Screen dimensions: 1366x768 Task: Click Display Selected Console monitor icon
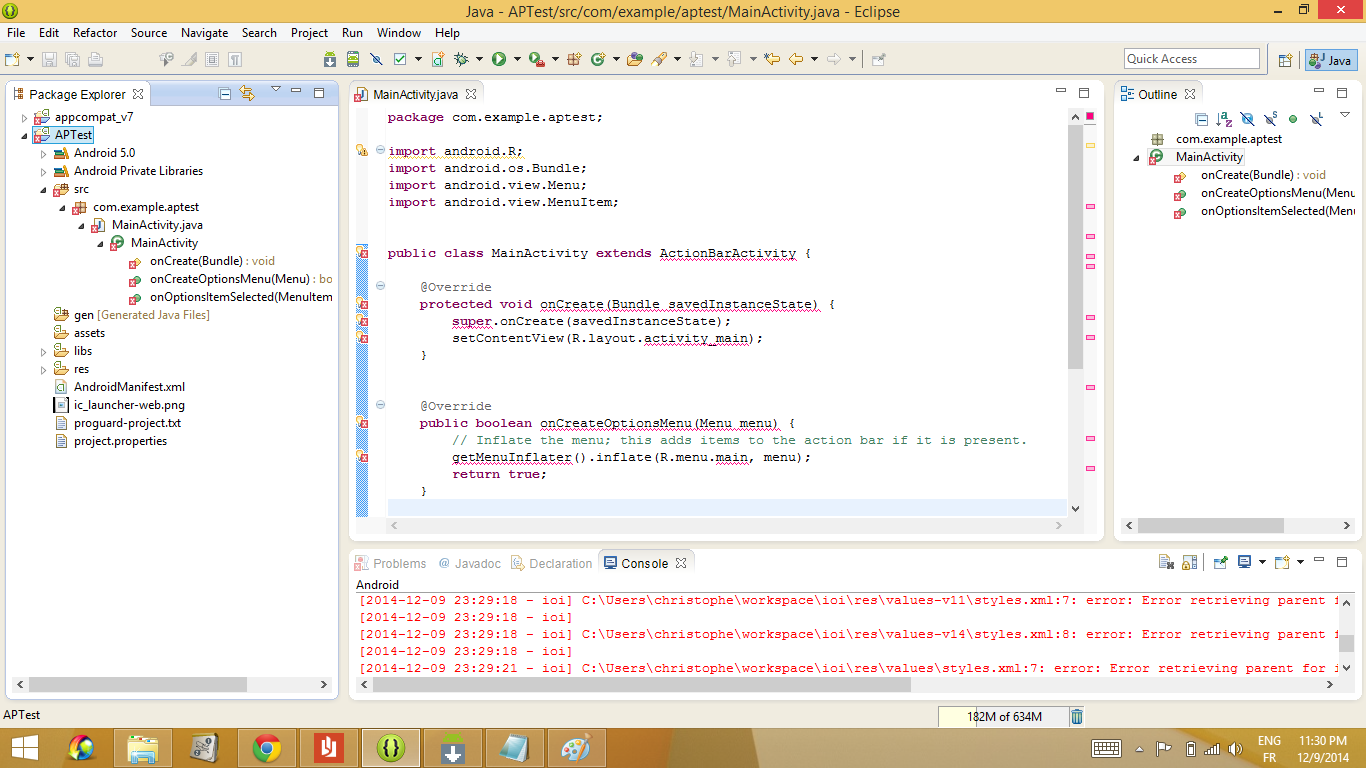pyautogui.click(x=1245, y=562)
